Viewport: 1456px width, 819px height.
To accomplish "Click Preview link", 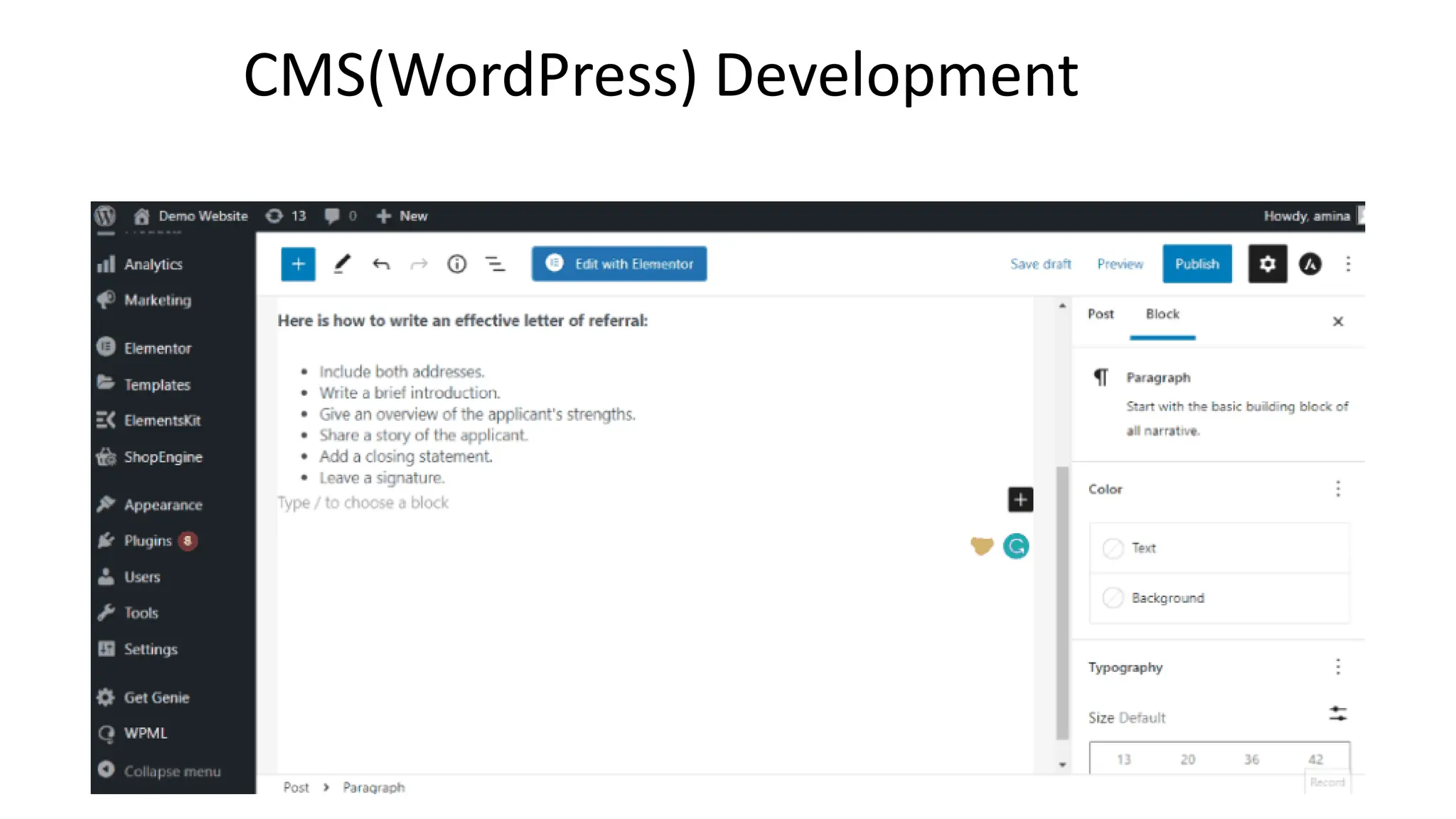I will [1120, 264].
